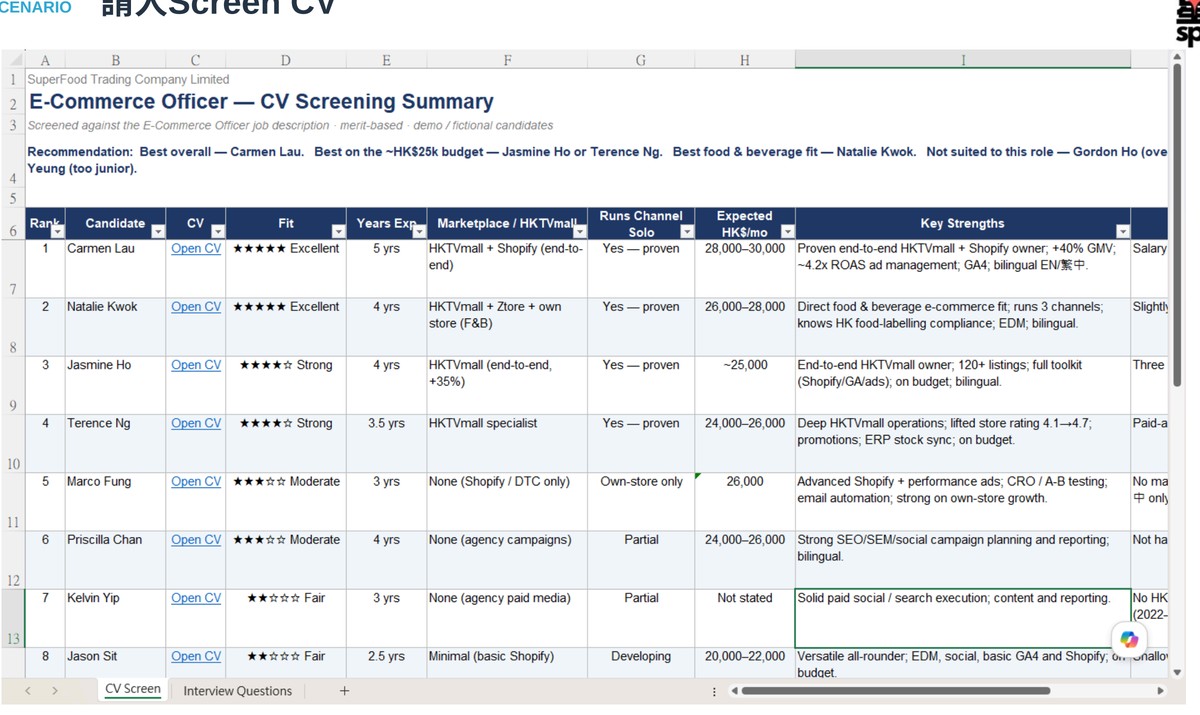Viewport: 1200px width, 715px height.
Task: Click the vertical scrollbar thumb
Action: click(x=1176, y=223)
